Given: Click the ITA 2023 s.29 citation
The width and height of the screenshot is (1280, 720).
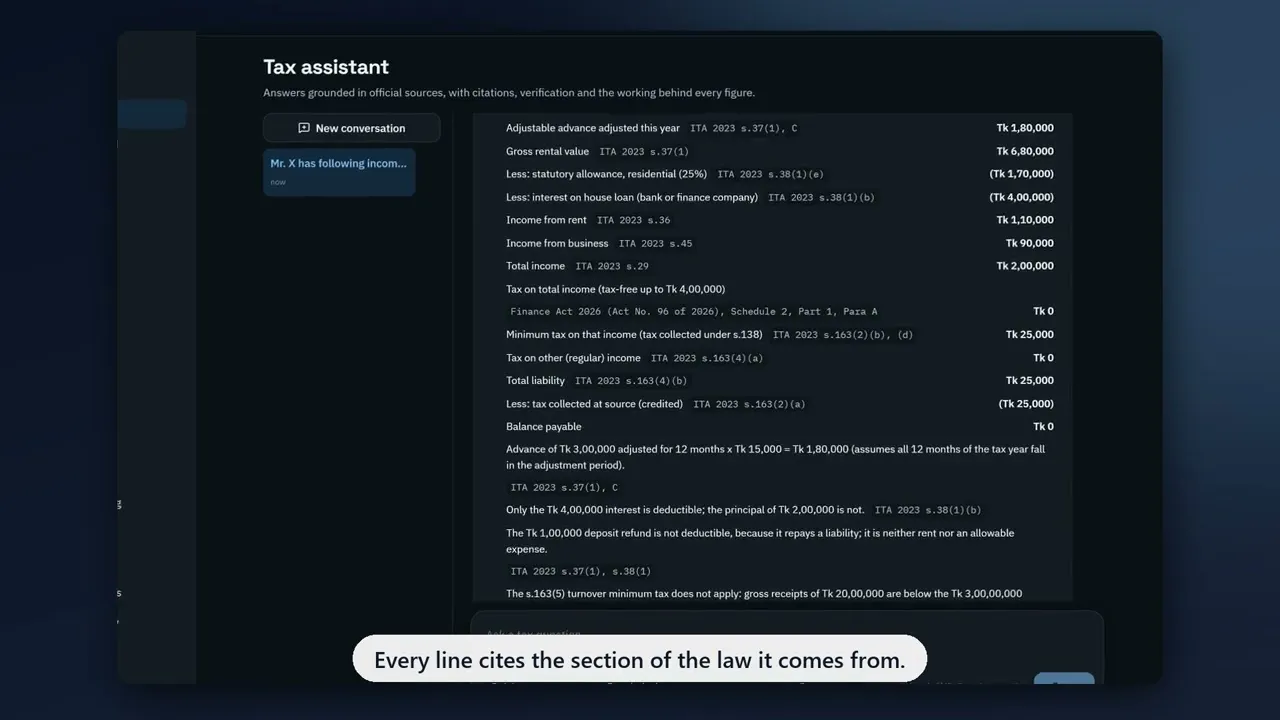Looking at the screenshot, I should (612, 266).
